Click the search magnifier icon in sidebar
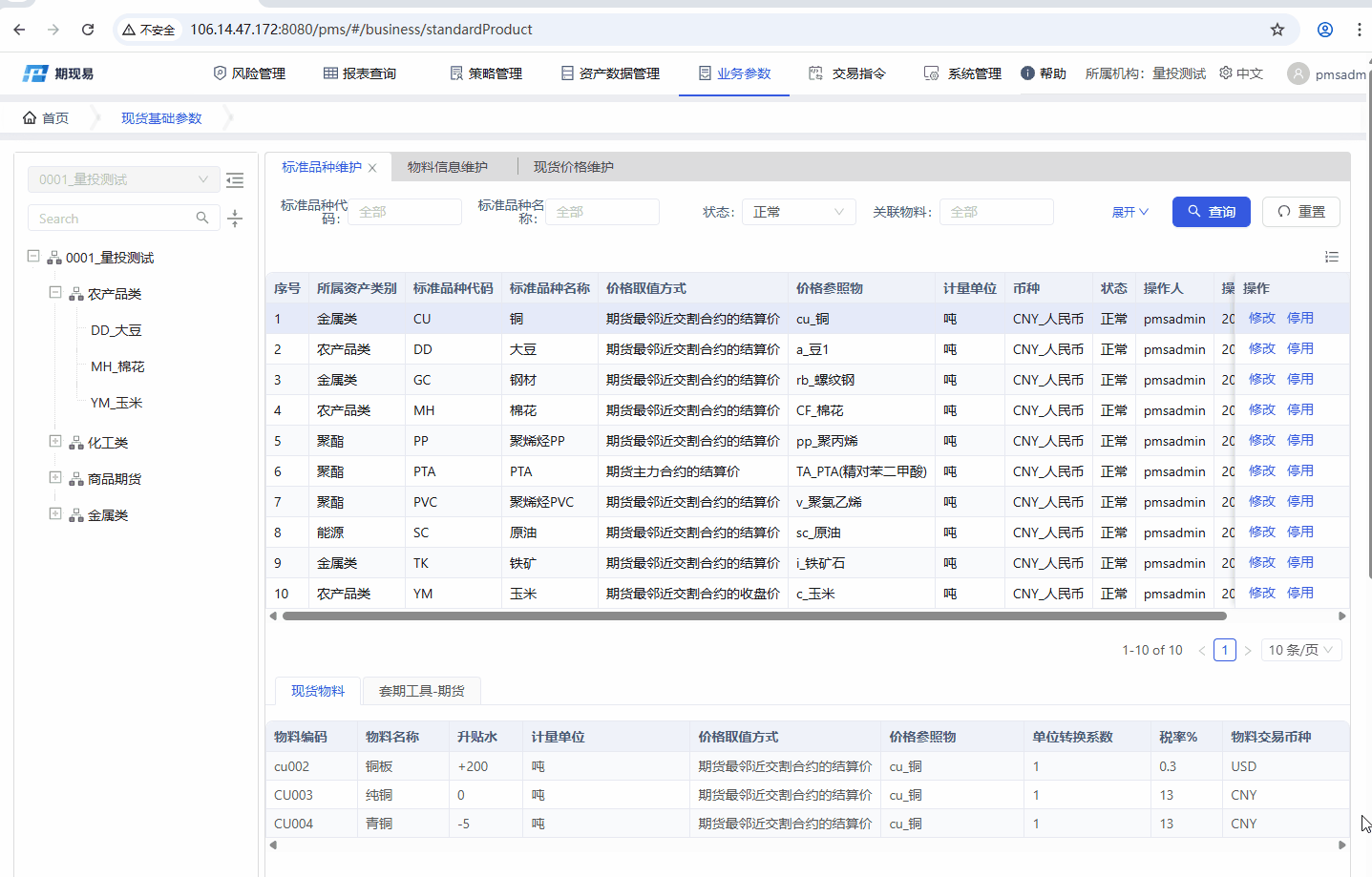Screen dimensions: 1372x877 pyautogui.click(x=202, y=219)
